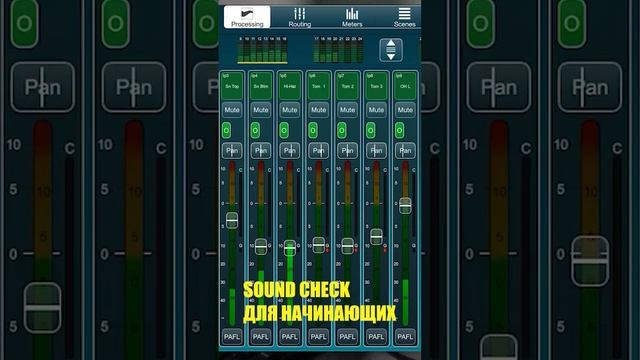Open Pan control for Tom 1

318,151
